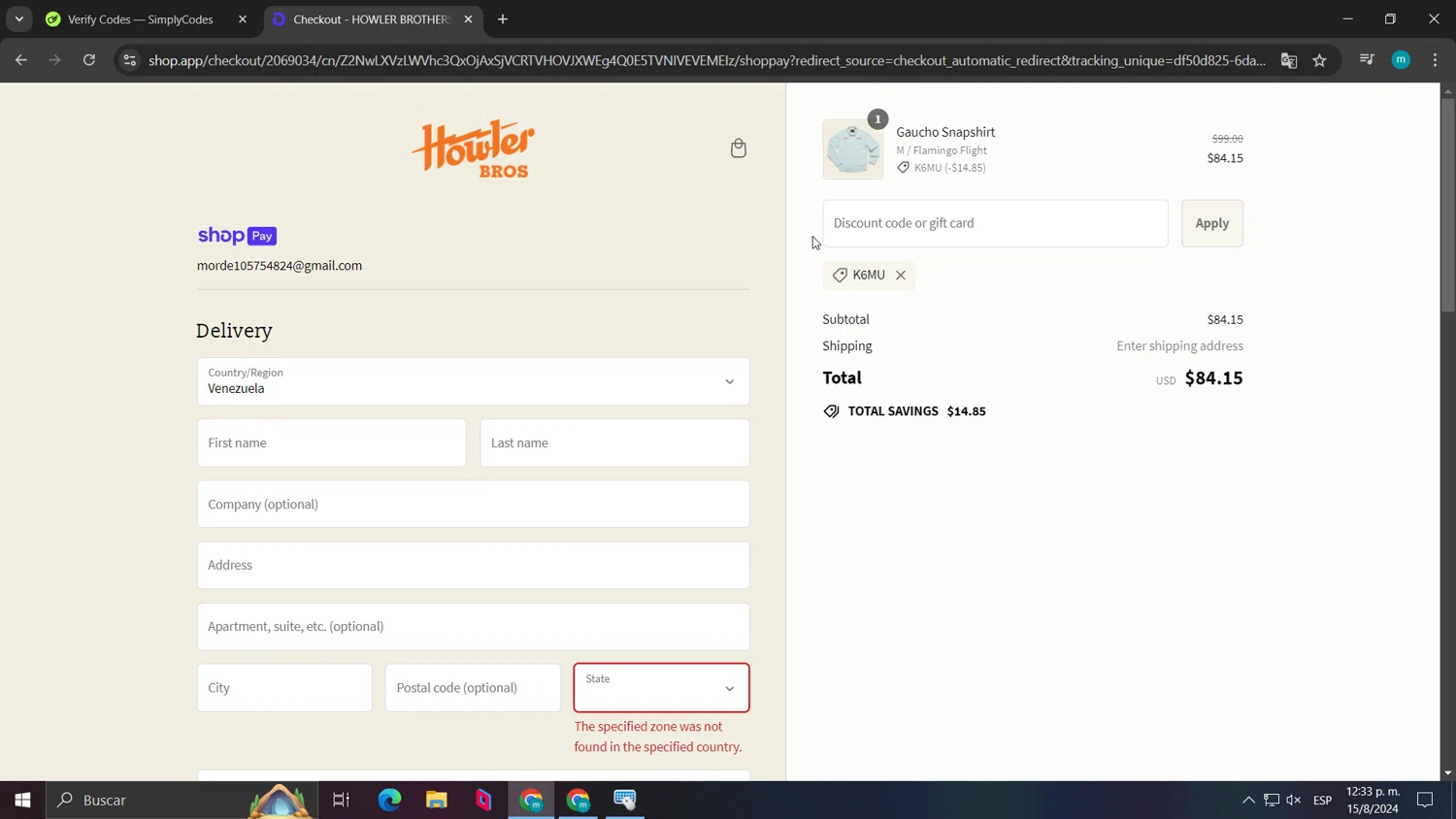Image resolution: width=1456 pixels, height=819 pixels.
Task: Open the media control icon in Chrome toolbar
Action: tap(1367, 60)
